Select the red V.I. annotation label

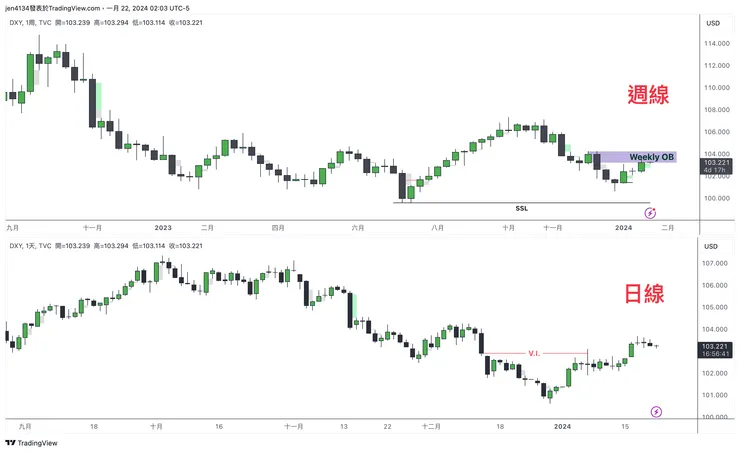coord(535,351)
